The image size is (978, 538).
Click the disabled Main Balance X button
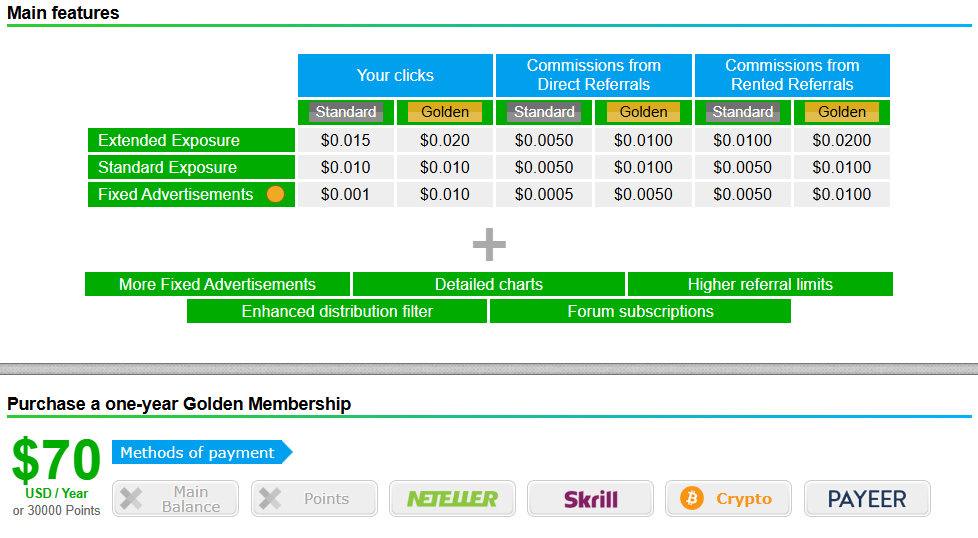tap(176, 498)
